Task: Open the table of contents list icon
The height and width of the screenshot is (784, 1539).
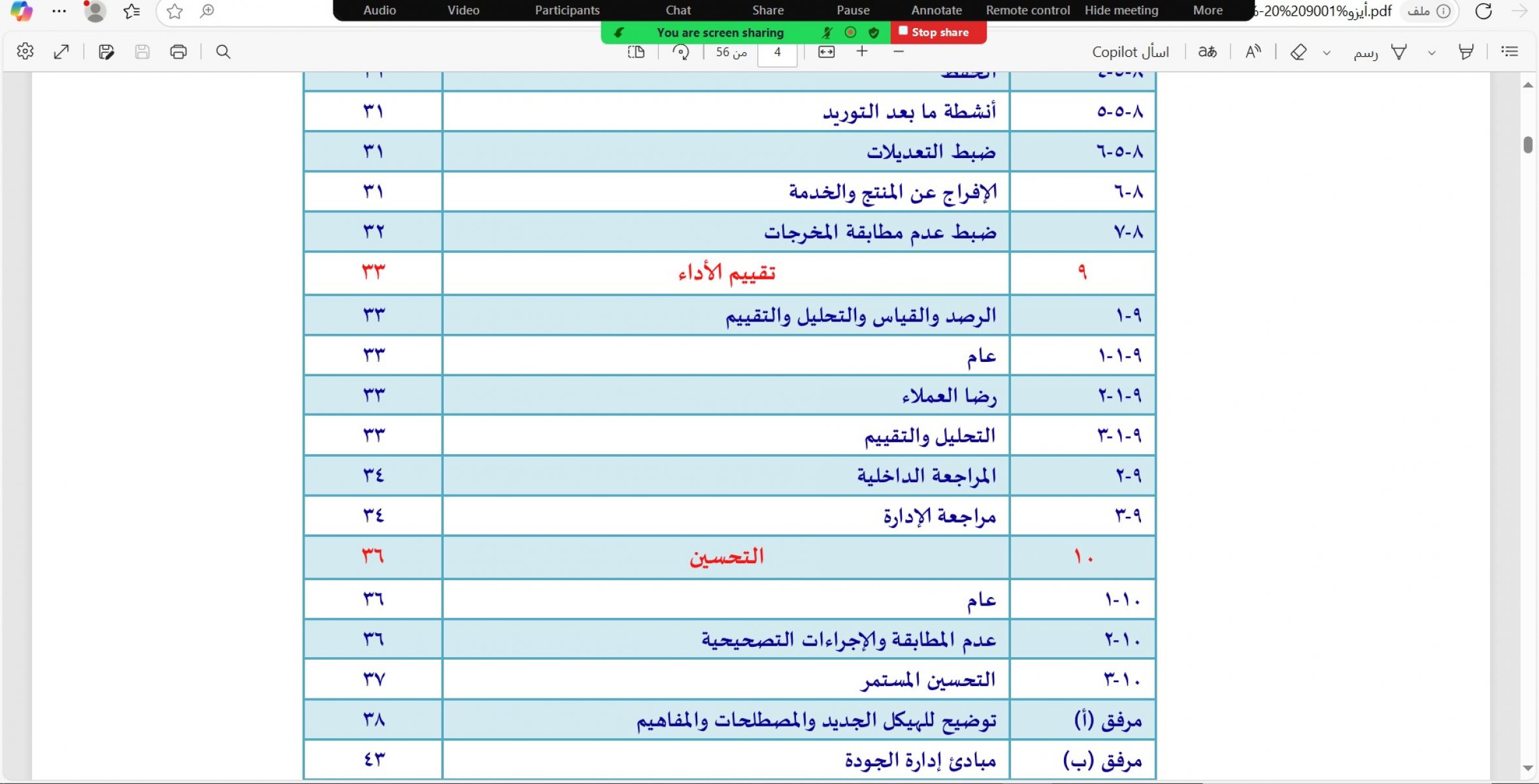Action: 1510,51
